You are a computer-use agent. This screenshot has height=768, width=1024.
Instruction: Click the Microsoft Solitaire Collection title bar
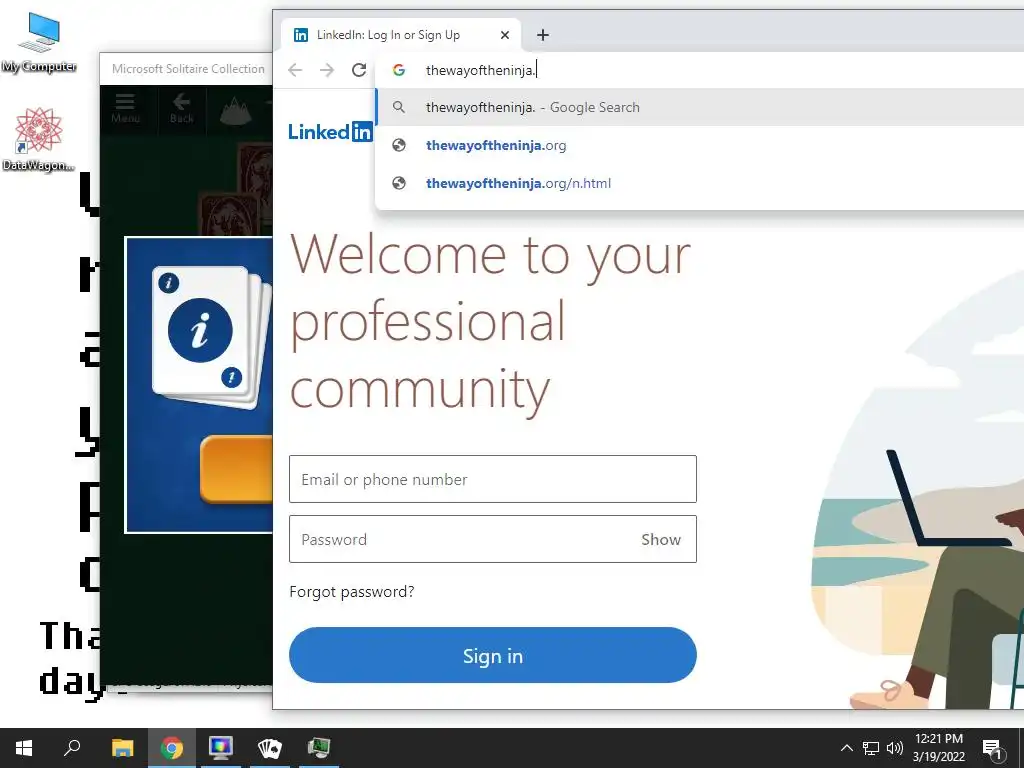coord(187,69)
